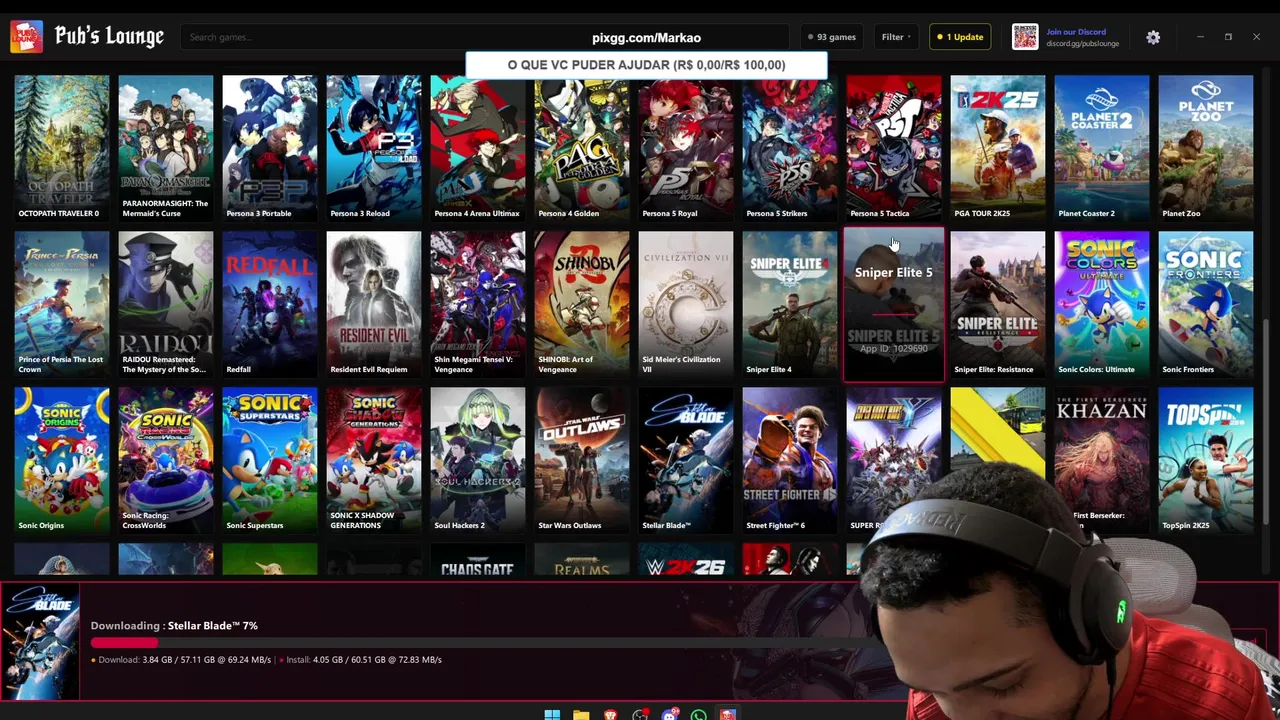Open Windows Start menu

click(552, 714)
